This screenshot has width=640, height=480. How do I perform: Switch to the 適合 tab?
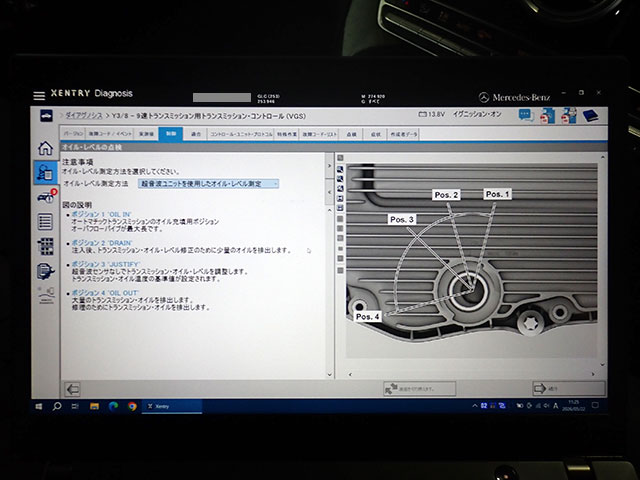coord(196,134)
